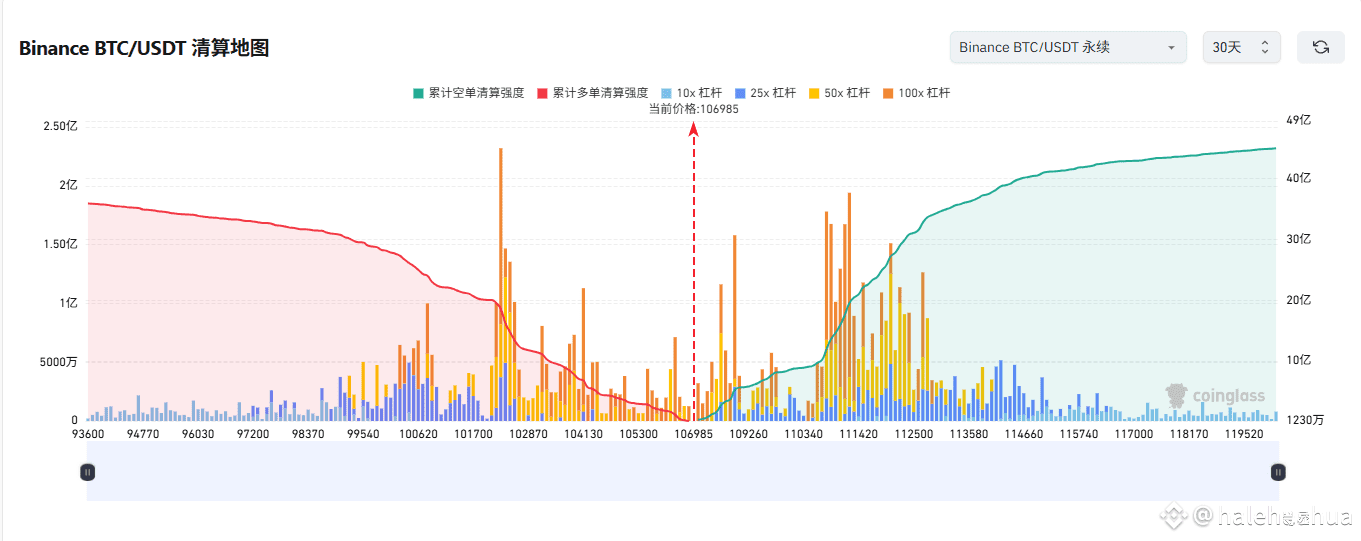The image size is (1361, 541).
Task: Toggle the 100x 杠杆 legend series
Action: [x=916, y=93]
